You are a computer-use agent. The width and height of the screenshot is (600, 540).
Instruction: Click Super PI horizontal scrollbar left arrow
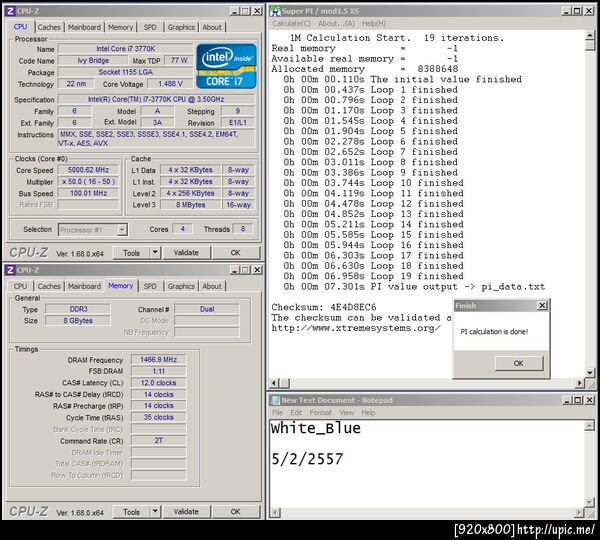pos(274,383)
